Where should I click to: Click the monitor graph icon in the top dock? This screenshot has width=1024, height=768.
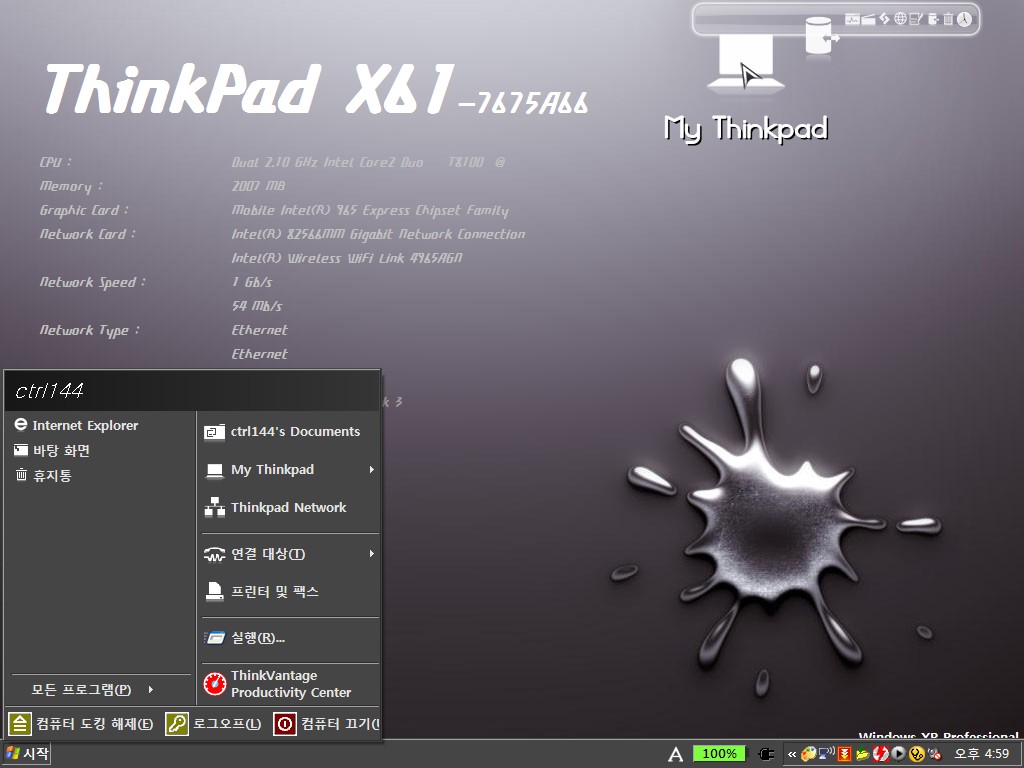852,19
